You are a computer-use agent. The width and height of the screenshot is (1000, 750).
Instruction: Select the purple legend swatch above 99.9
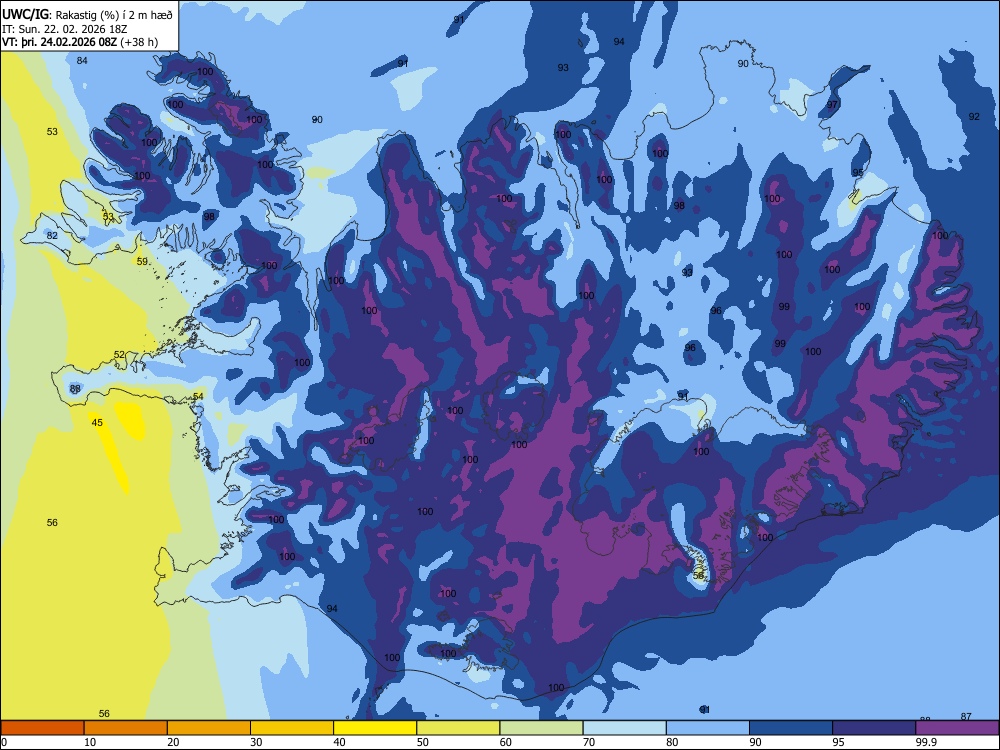(957, 728)
